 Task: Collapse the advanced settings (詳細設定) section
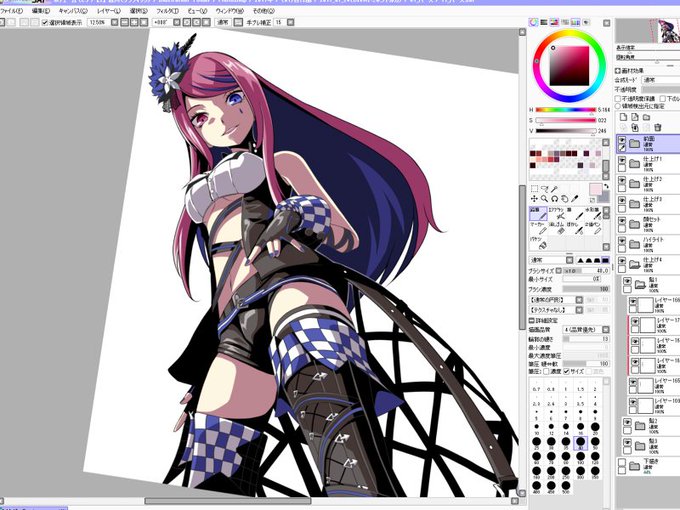[532, 320]
